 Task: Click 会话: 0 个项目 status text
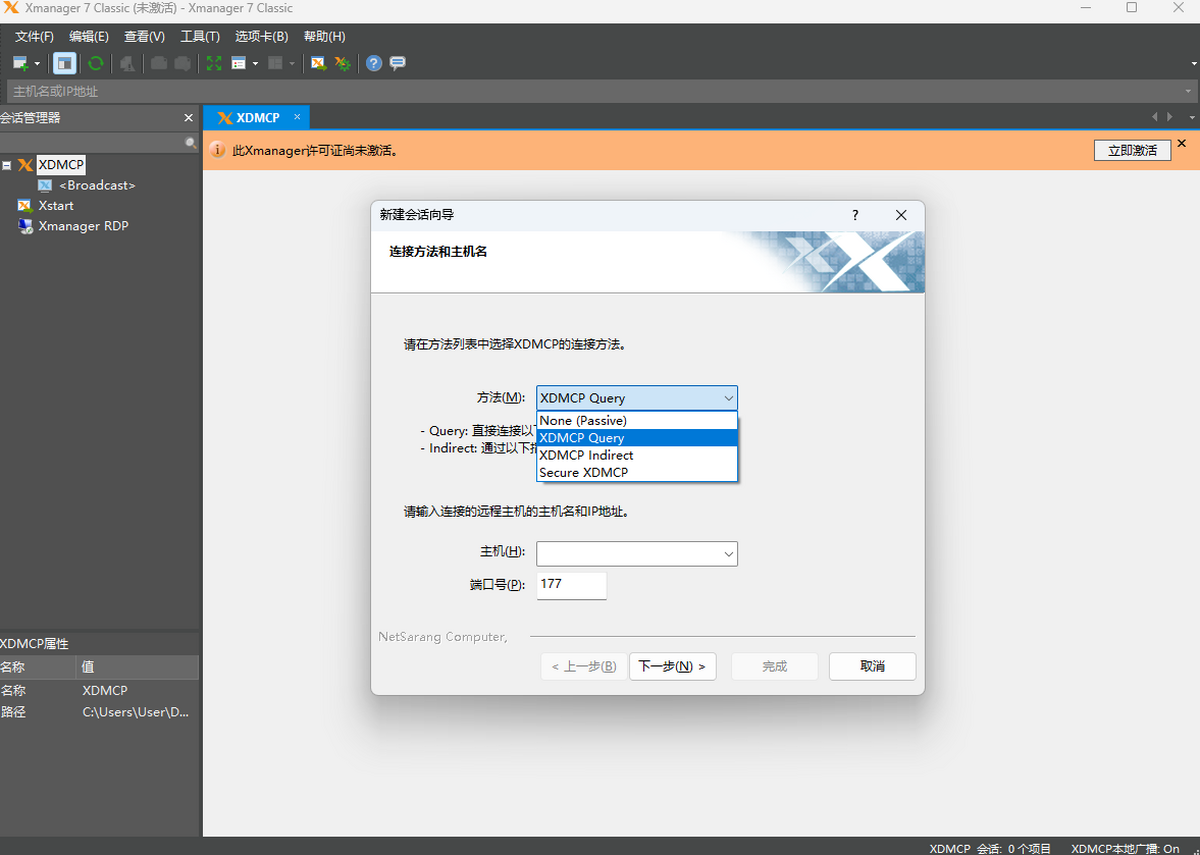click(1014, 848)
